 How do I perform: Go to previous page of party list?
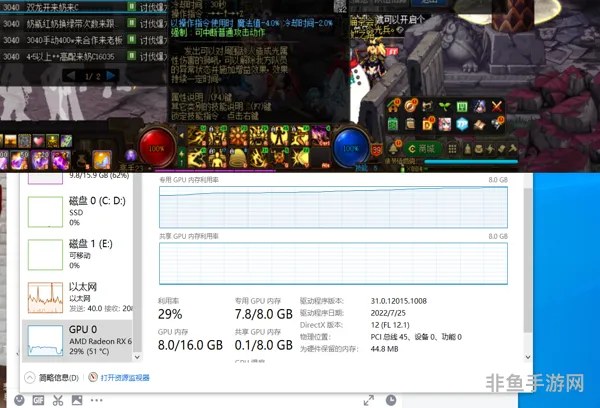click(x=71, y=75)
